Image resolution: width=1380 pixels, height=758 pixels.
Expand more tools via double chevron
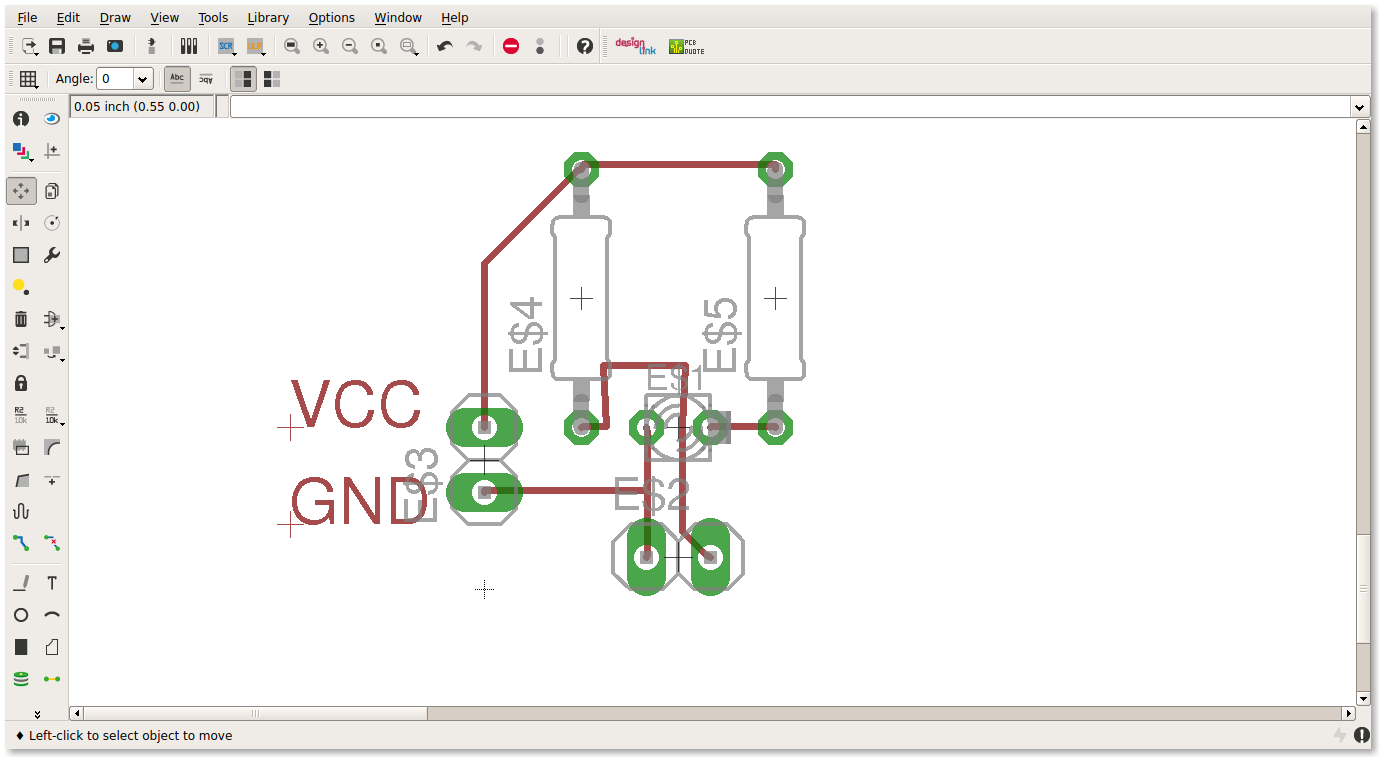pyautogui.click(x=37, y=714)
